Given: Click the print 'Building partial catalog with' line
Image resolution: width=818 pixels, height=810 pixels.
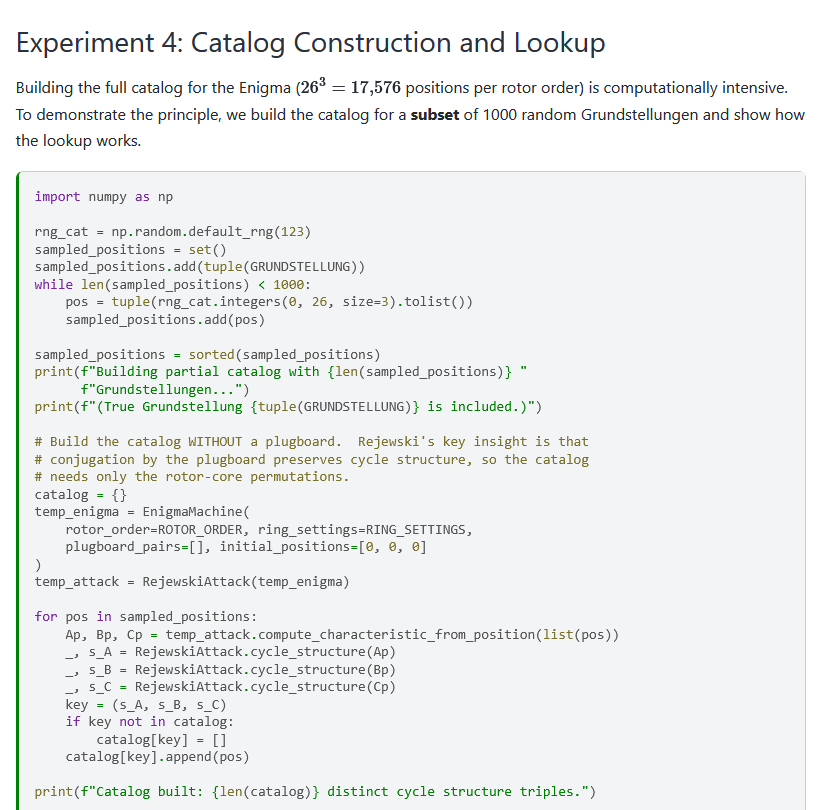Looking at the screenshot, I should point(281,371).
